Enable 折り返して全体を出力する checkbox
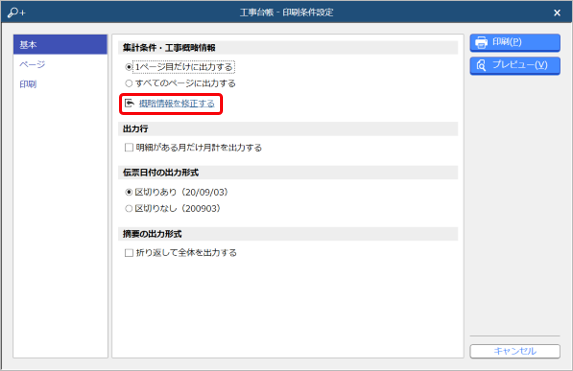Screen dimensions: 573x371 (x=129, y=253)
